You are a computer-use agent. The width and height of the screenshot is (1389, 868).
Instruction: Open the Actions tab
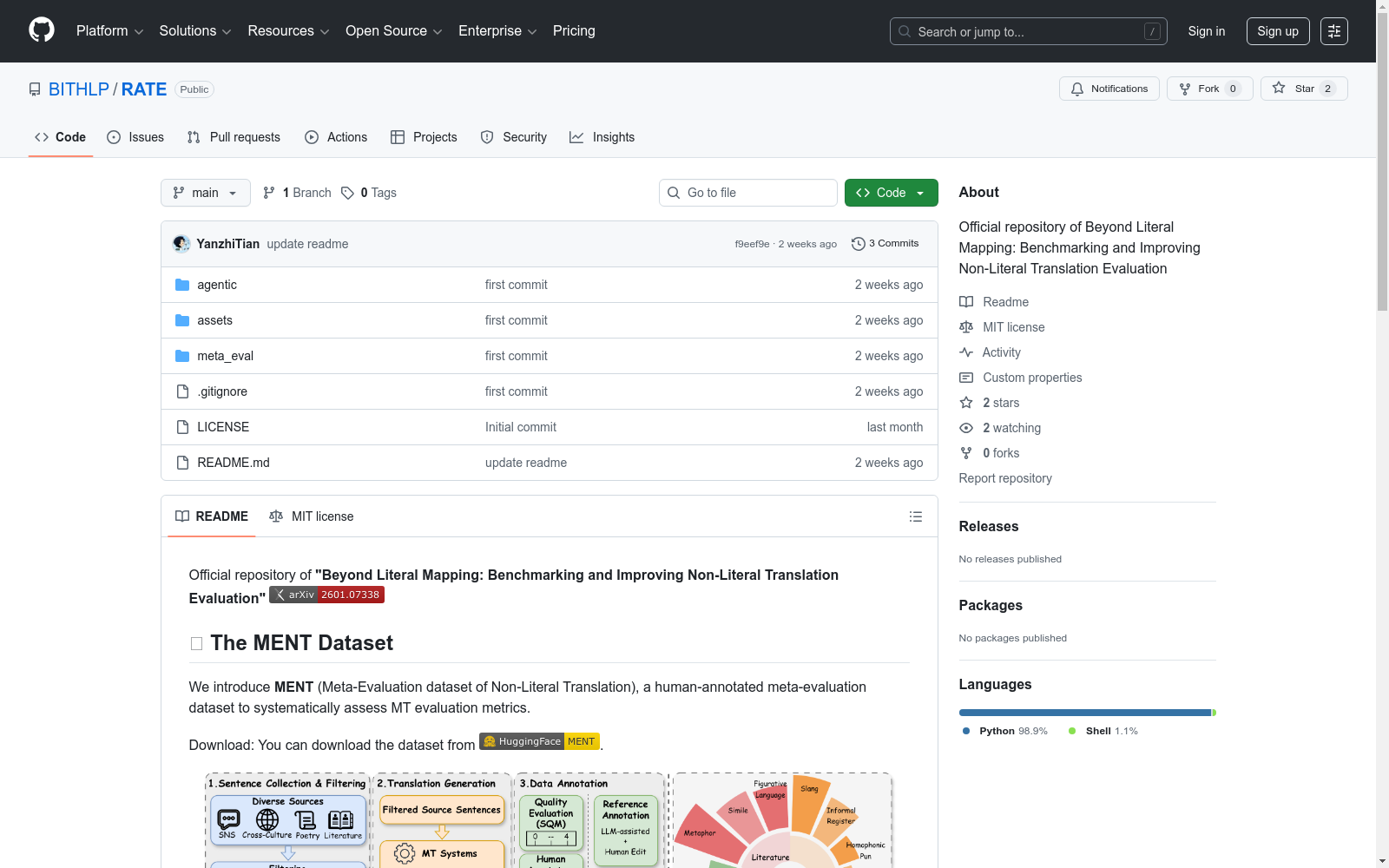pos(336,137)
